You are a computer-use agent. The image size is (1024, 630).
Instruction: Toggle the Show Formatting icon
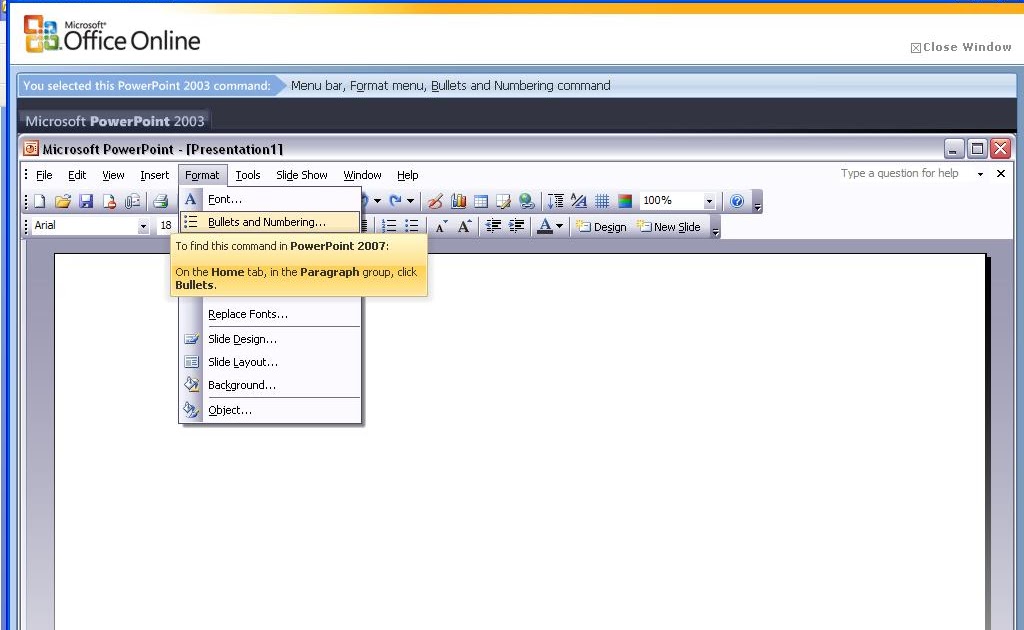click(579, 201)
